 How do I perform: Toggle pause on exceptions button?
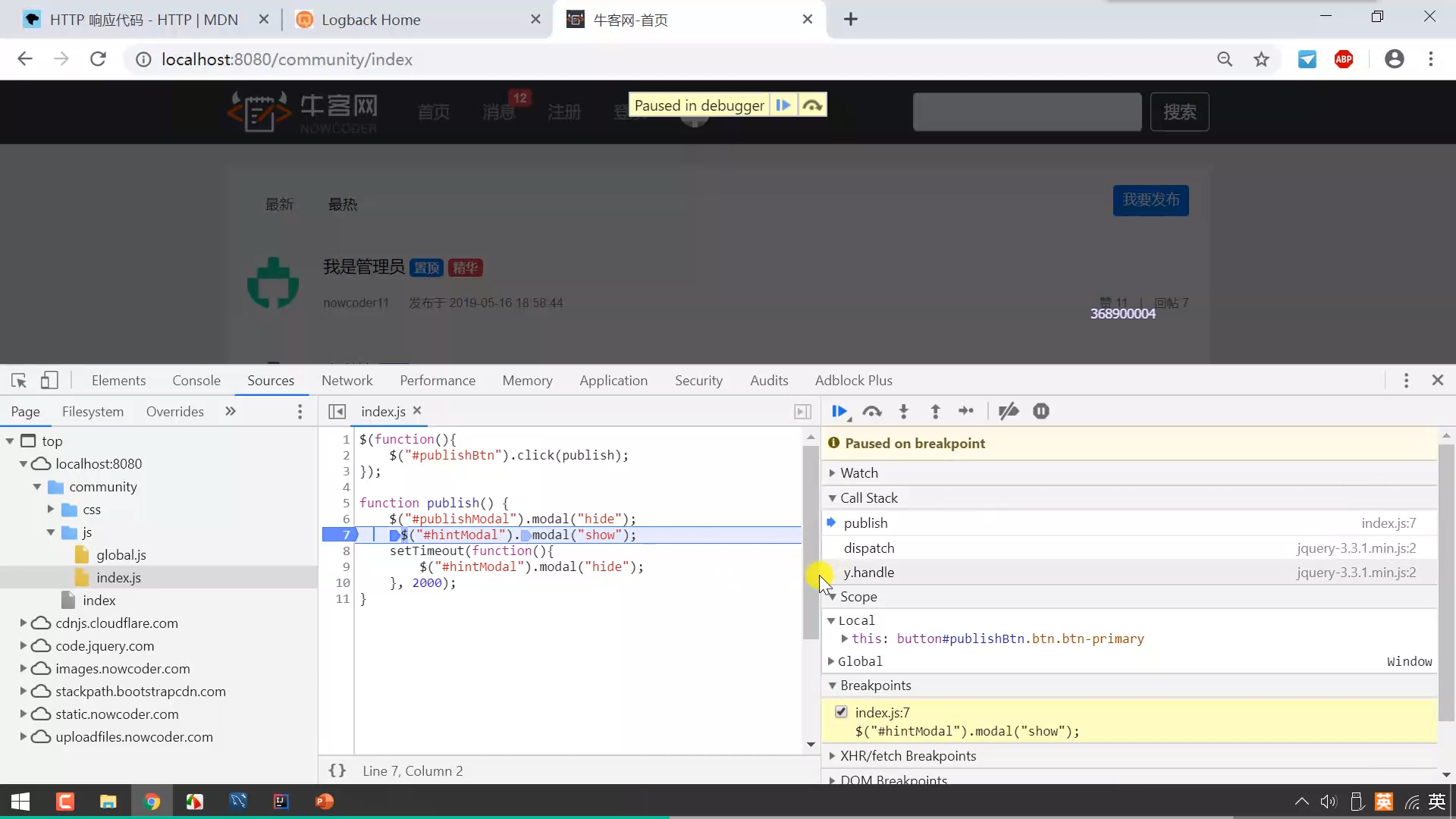coord(1041,411)
